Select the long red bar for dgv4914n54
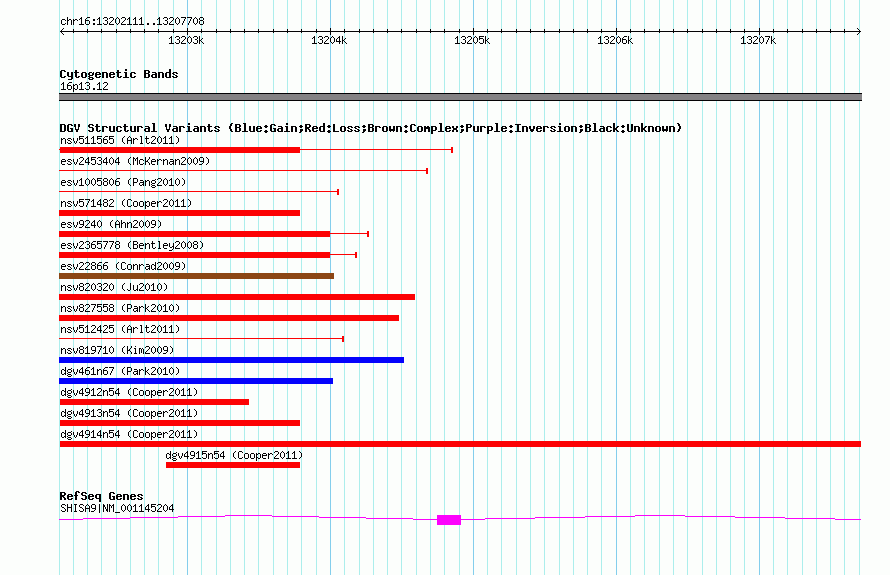The width and height of the screenshot is (890, 575). click(460, 444)
